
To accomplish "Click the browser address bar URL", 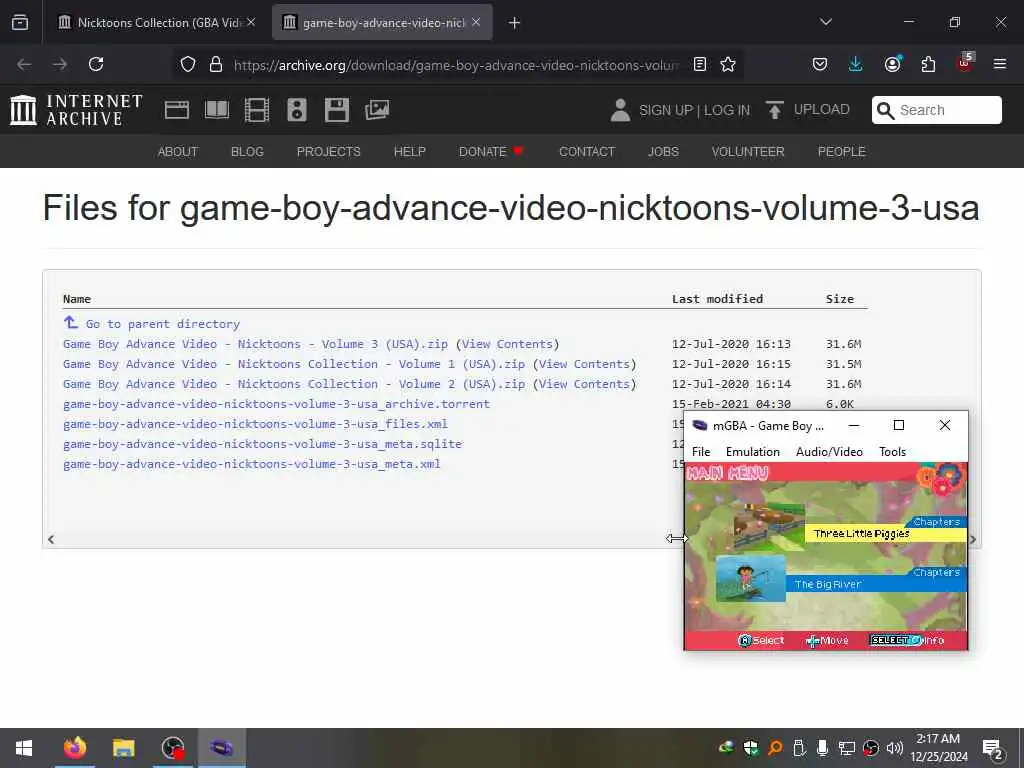I will [x=456, y=65].
